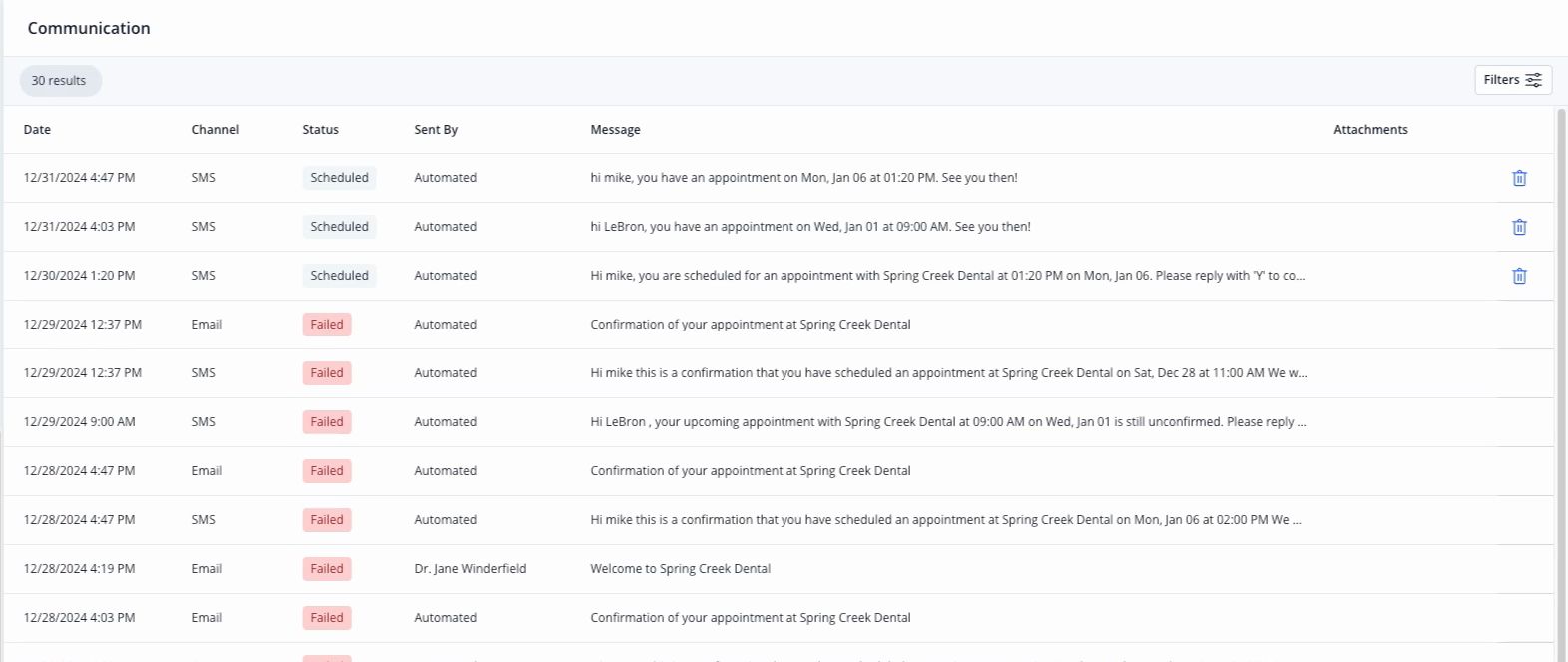1568x662 pixels.
Task: Delete the 12/31/2024 4:47 PM scheduled message
Action: click(1519, 178)
